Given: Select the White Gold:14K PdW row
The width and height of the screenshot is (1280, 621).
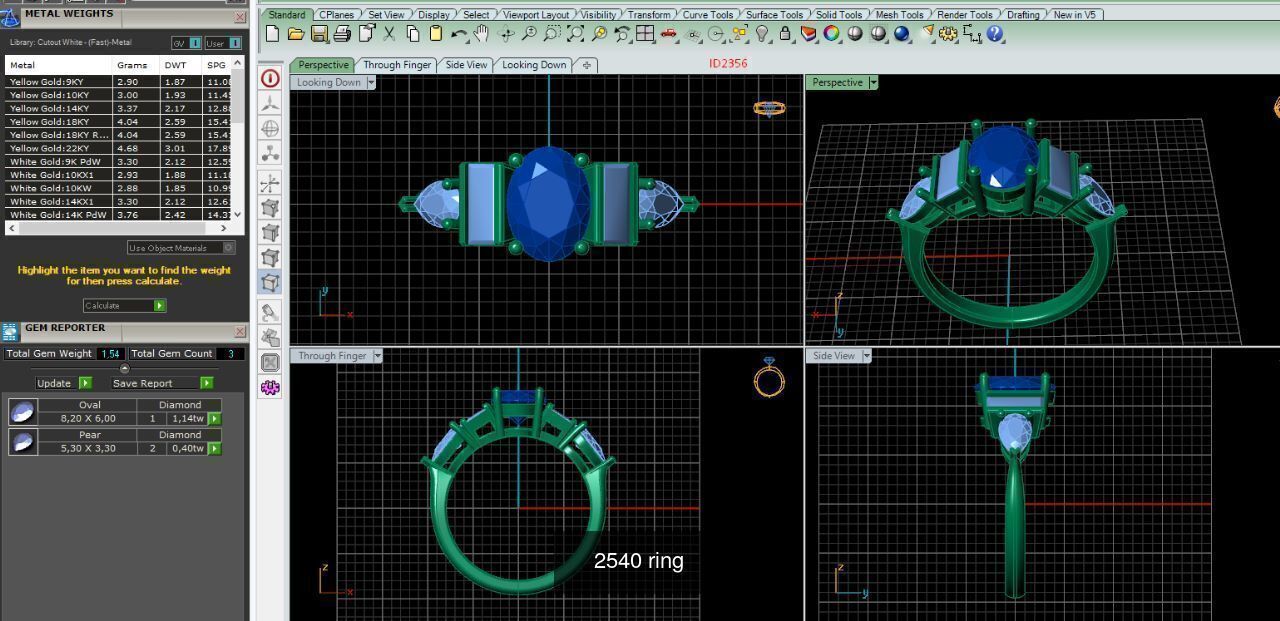Looking at the screenshot, I should [119, 215].
